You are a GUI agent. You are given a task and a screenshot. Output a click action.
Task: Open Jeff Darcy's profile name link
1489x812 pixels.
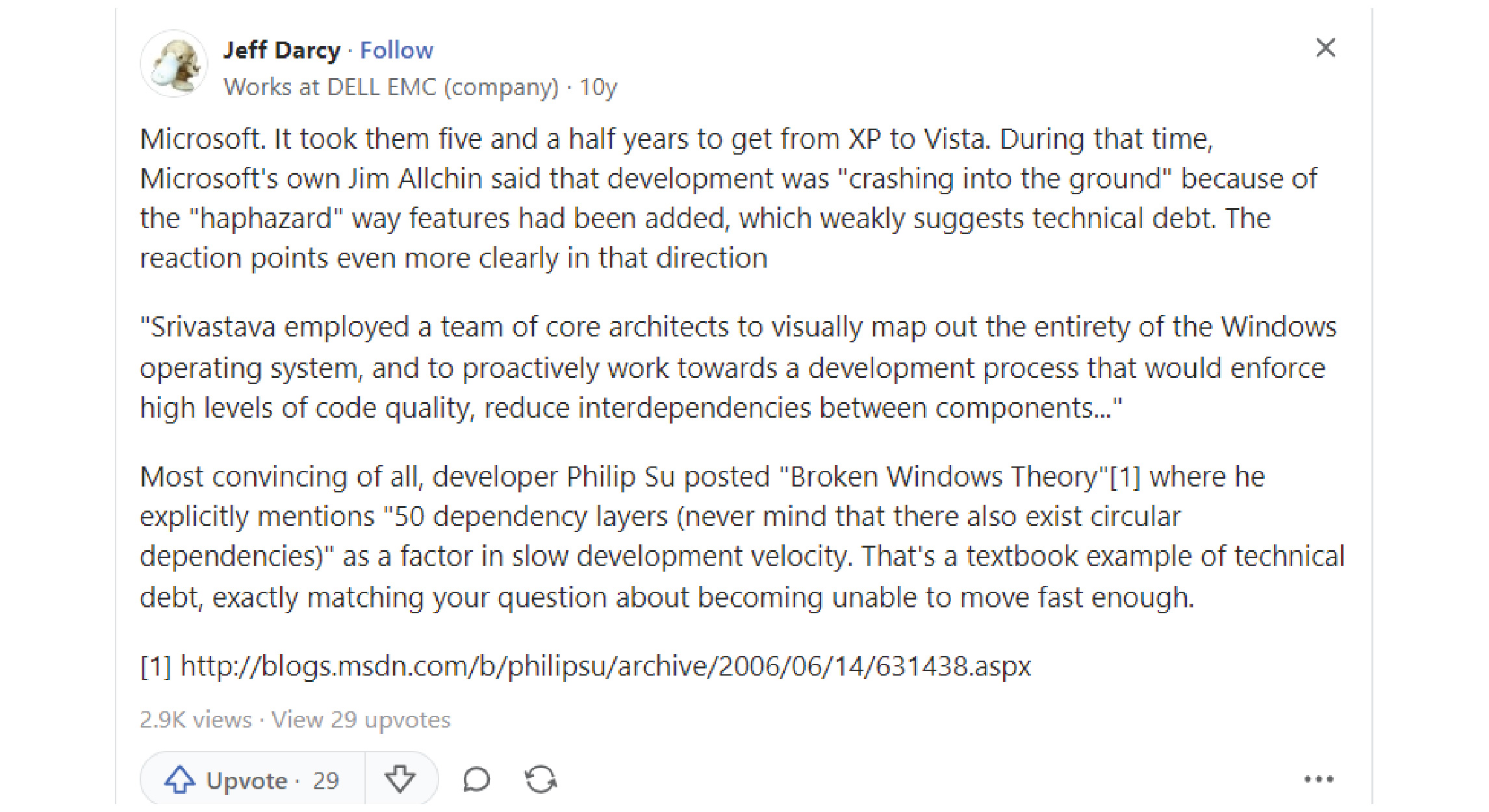point(282,50)
